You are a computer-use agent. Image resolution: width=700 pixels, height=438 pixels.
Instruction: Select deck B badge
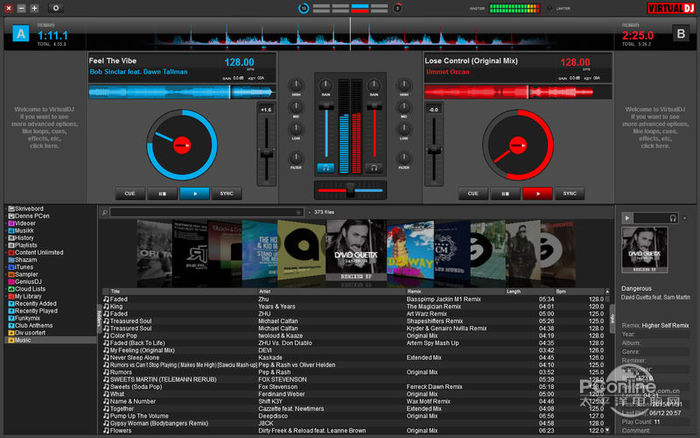coord(681,34)
